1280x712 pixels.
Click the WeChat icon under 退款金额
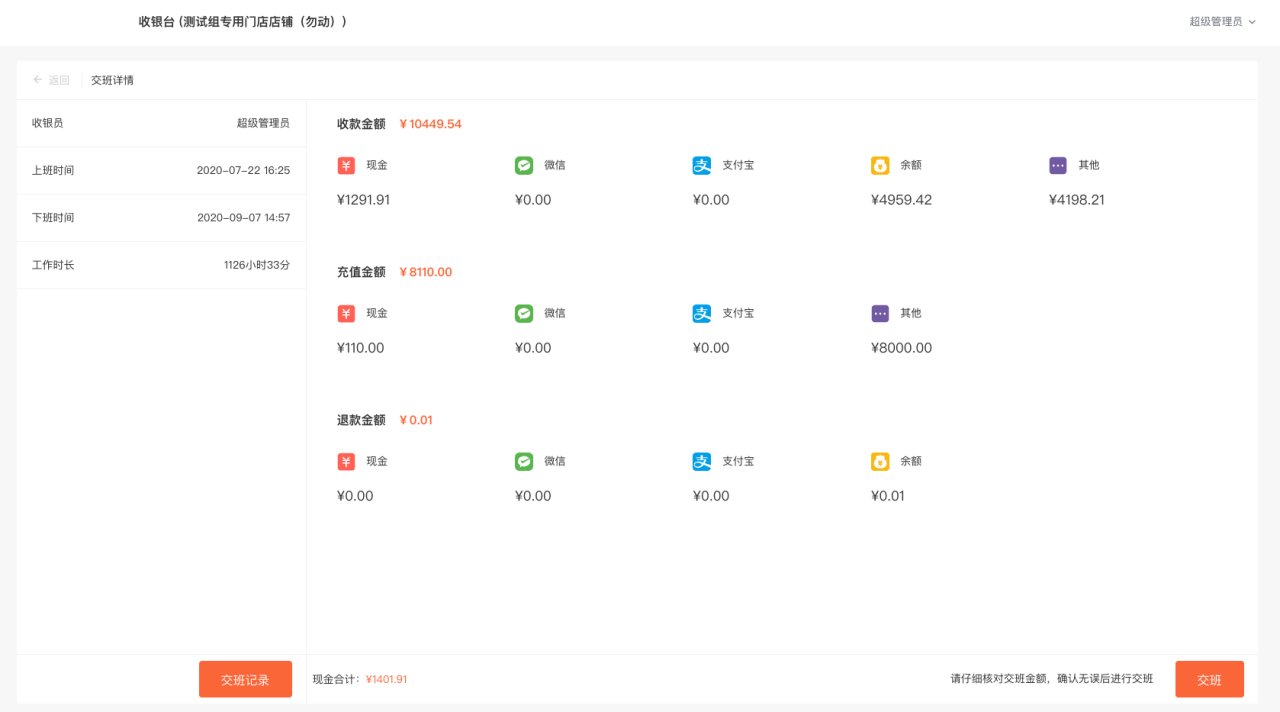point(524,462)
